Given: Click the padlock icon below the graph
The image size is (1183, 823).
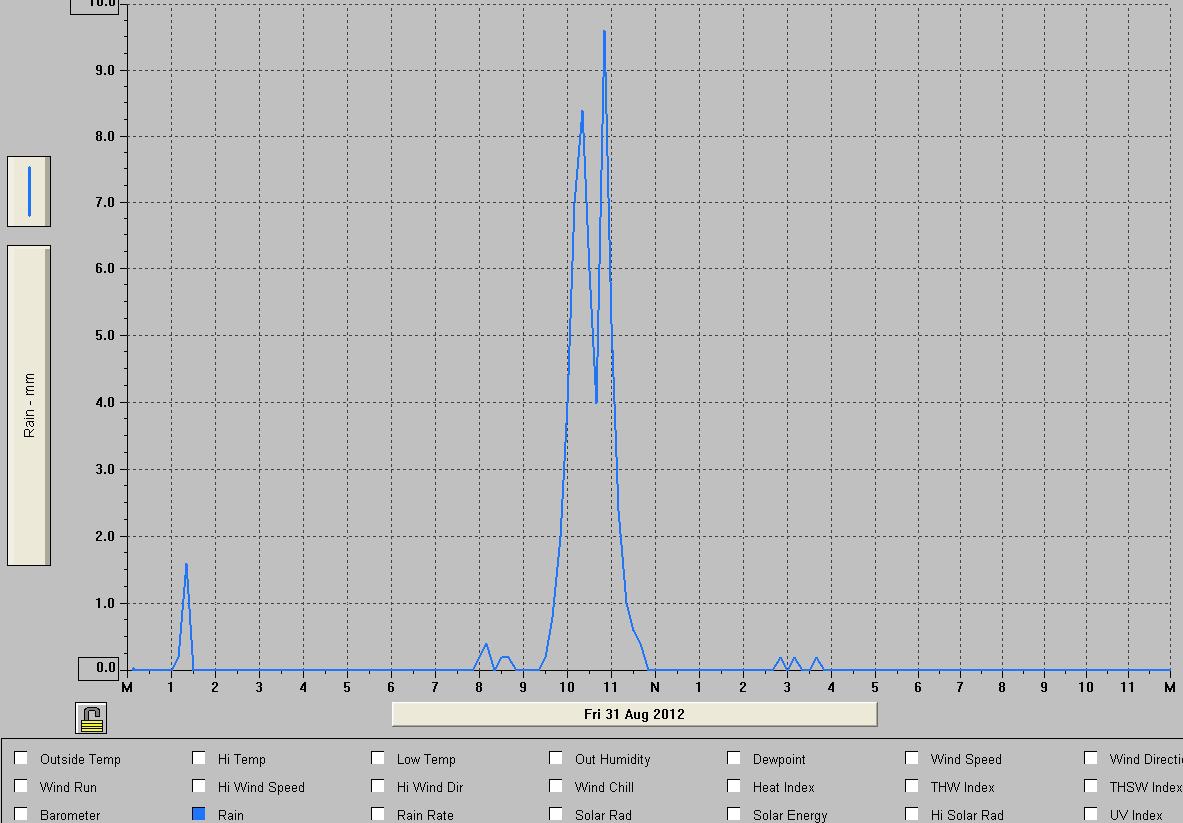Looking at the screenshot, I should 91,718.
